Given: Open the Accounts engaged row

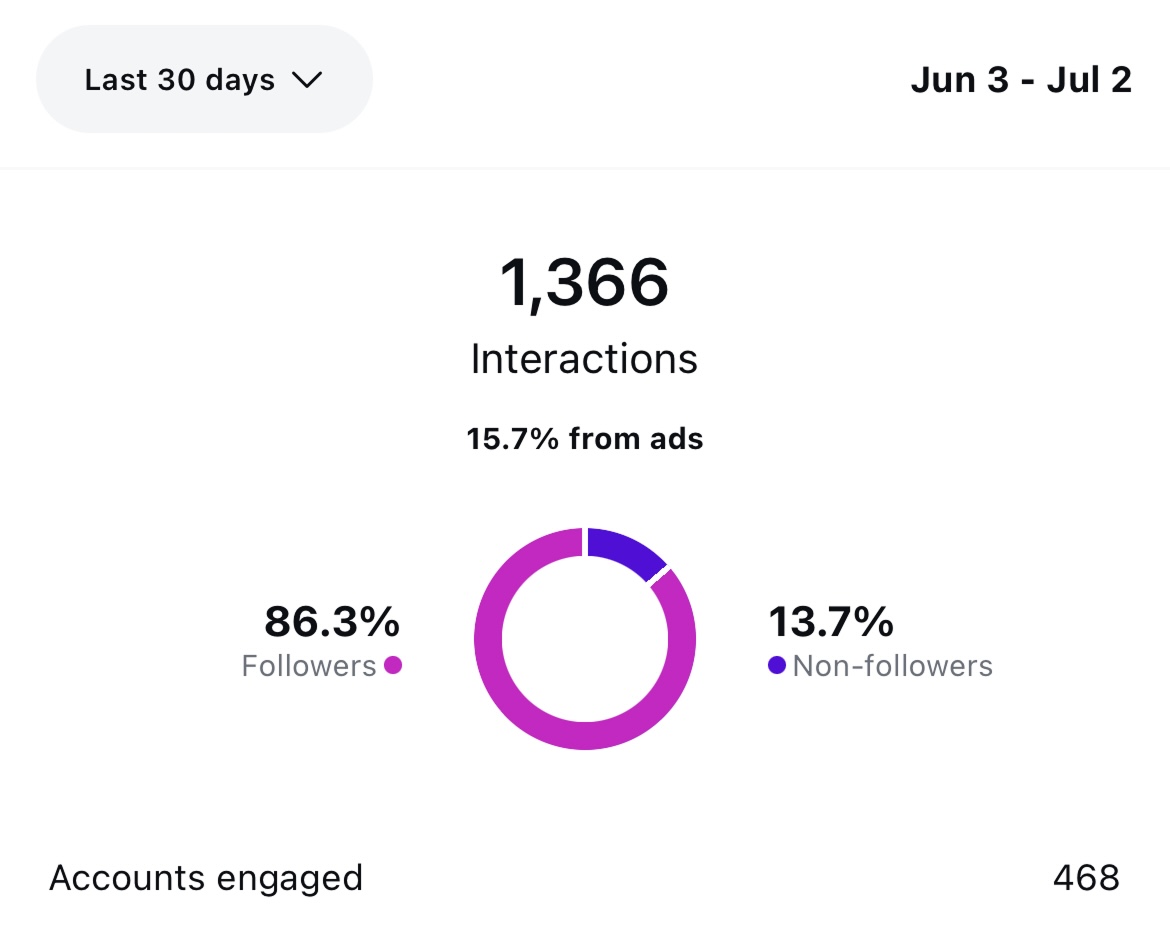Looking at the screenshot, I should (x=585, y=877).
